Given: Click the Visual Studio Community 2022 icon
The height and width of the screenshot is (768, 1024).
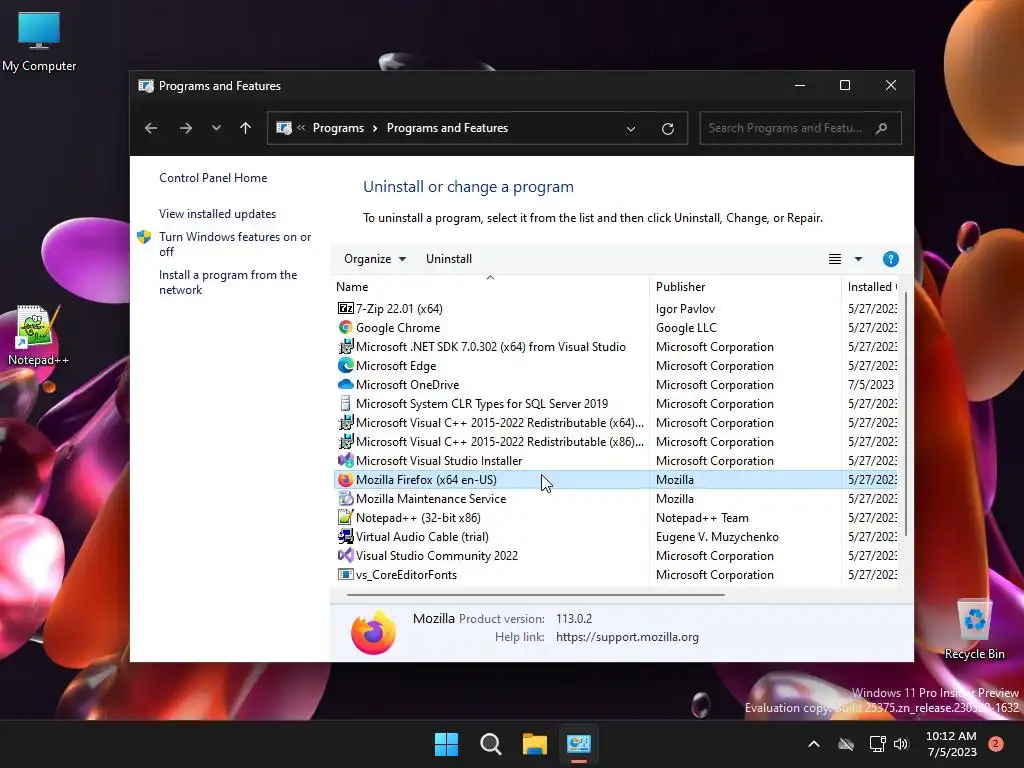Looking at the screenshot, I should [x=345, y=555].
